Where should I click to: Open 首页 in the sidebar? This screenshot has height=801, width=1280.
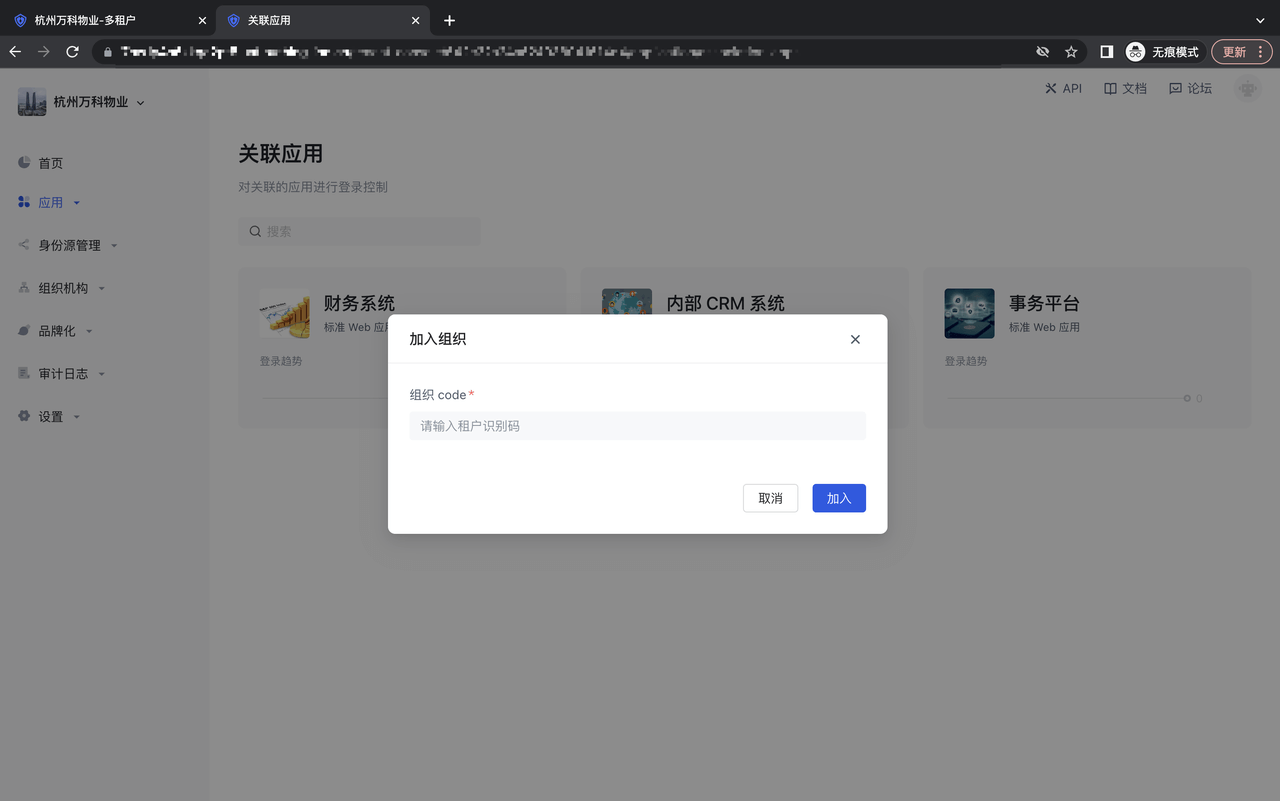pos(50,163)
